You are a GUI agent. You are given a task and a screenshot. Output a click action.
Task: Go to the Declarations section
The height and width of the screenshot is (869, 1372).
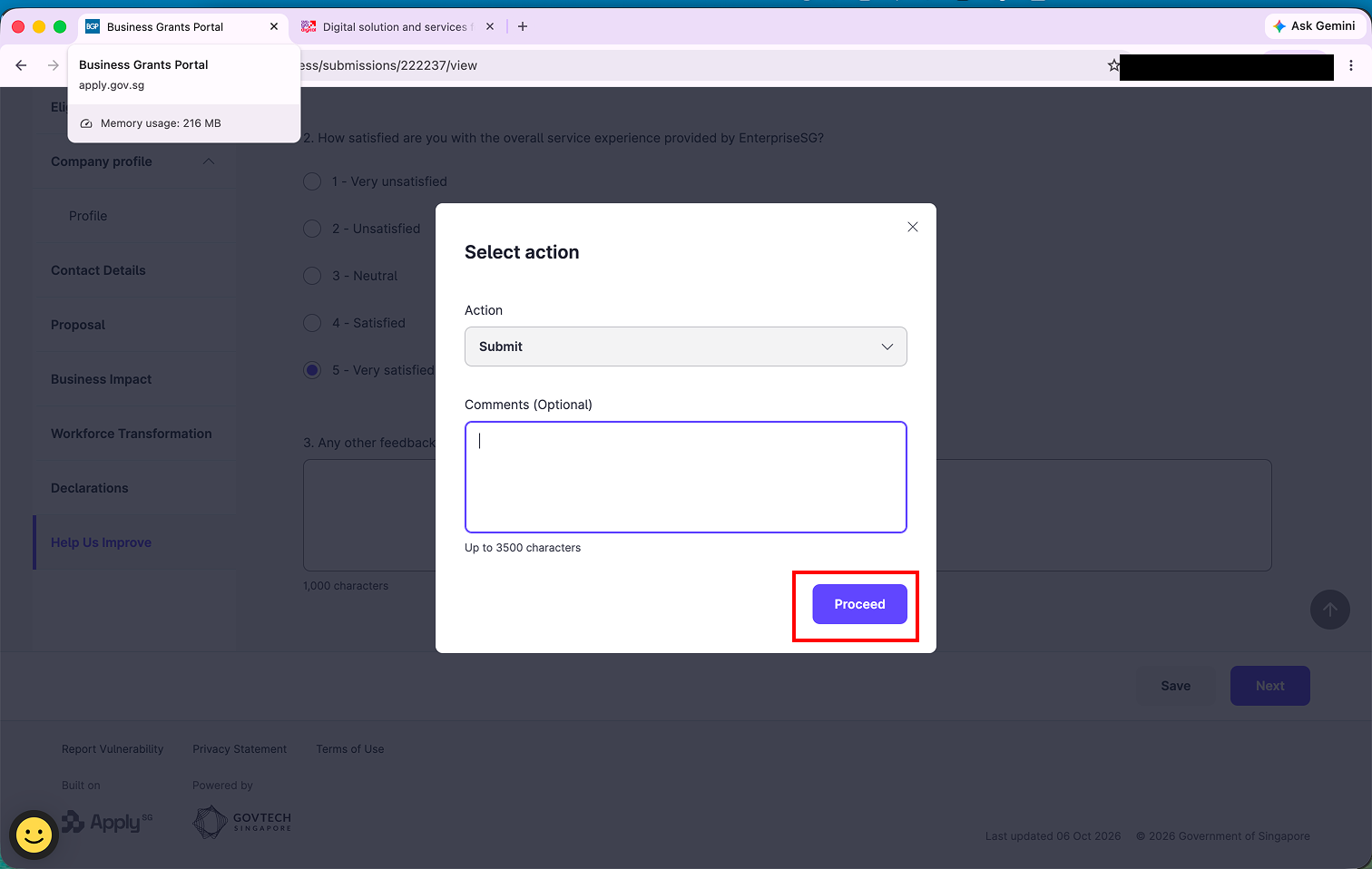[90, 488]
